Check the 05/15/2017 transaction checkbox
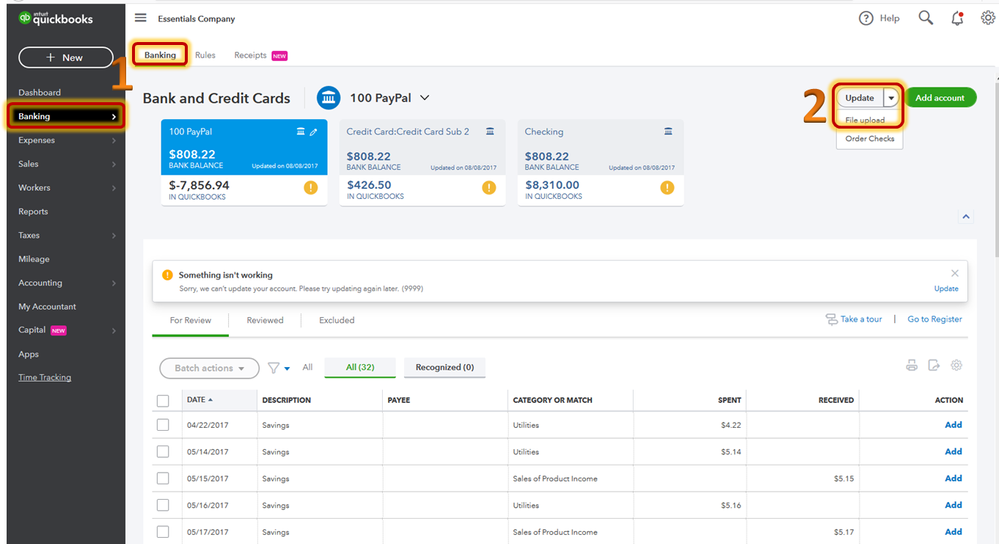Image resolution: width=999 pixels, height=544 pixels. (163, 478)
